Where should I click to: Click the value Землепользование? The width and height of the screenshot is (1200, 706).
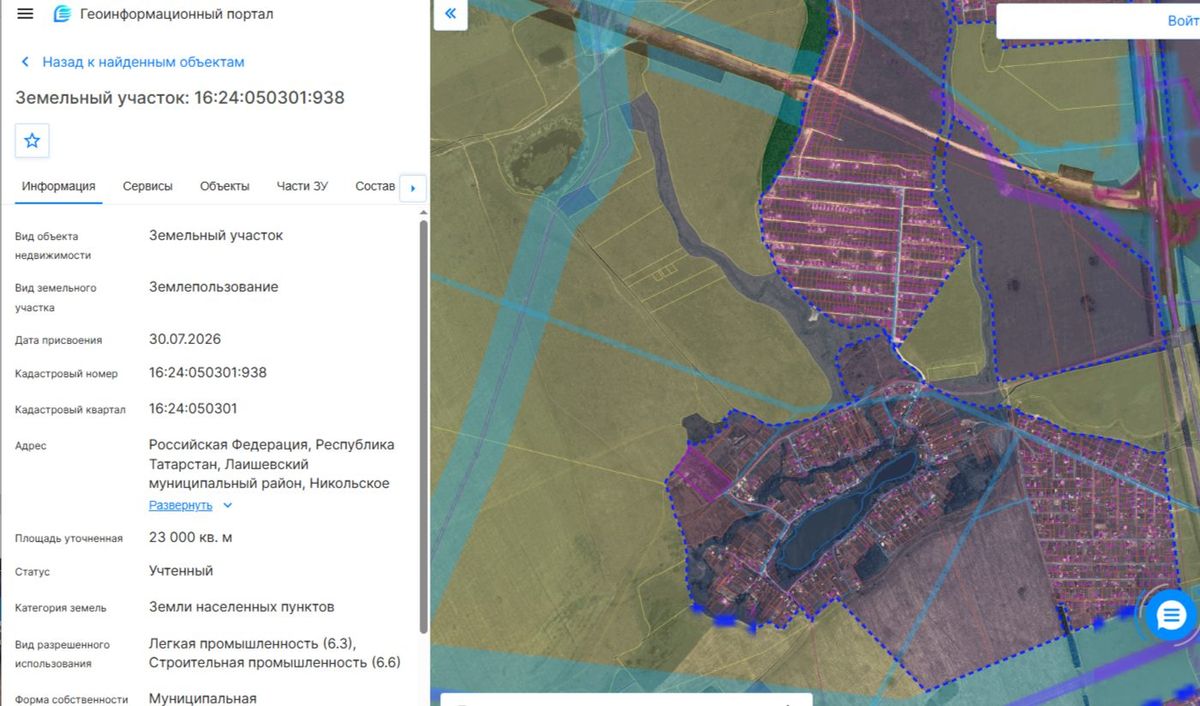click(x=214, y=287)
